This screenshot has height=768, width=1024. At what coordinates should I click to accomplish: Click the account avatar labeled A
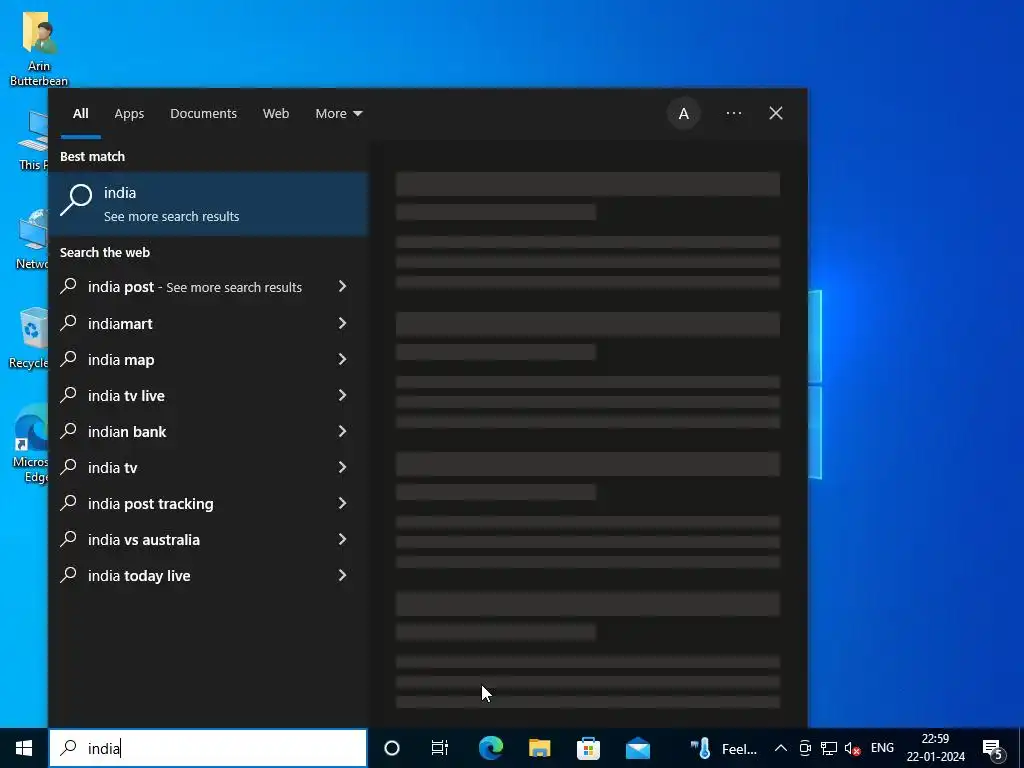coord(684,114)
